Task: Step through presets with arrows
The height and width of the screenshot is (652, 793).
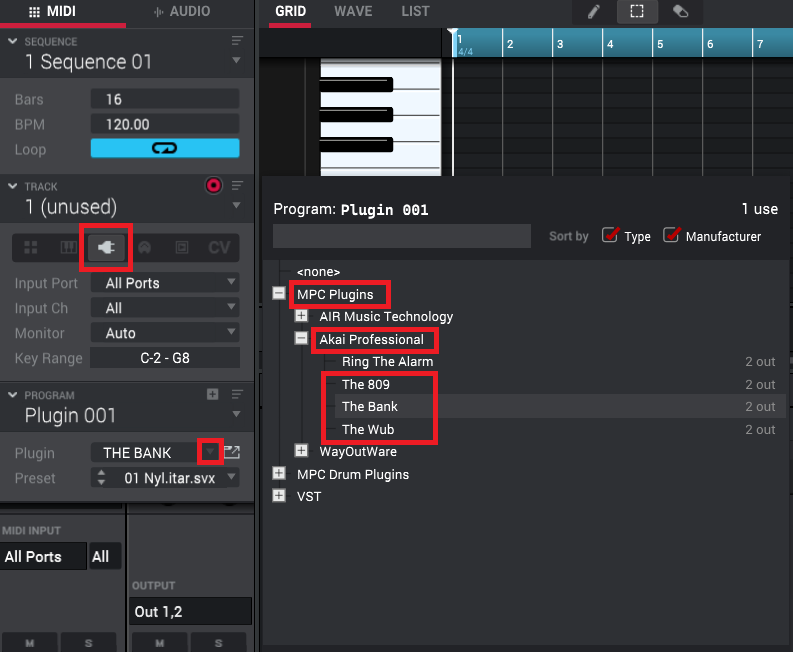Action: [101, 477]
